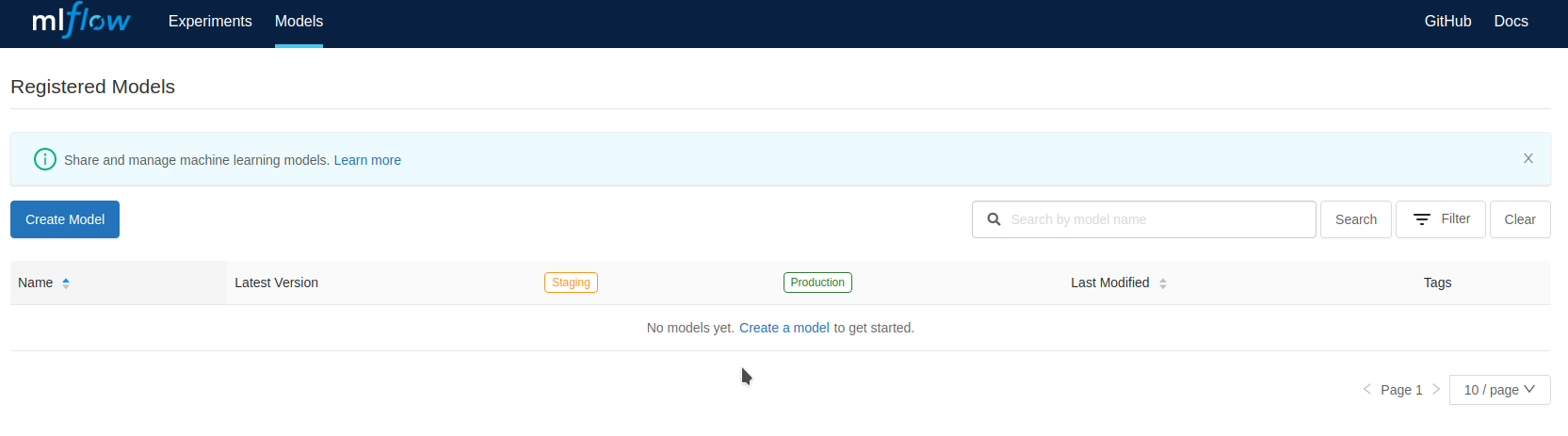
Task: Click the MLflow logo
Action: click(x=81, y=21)
